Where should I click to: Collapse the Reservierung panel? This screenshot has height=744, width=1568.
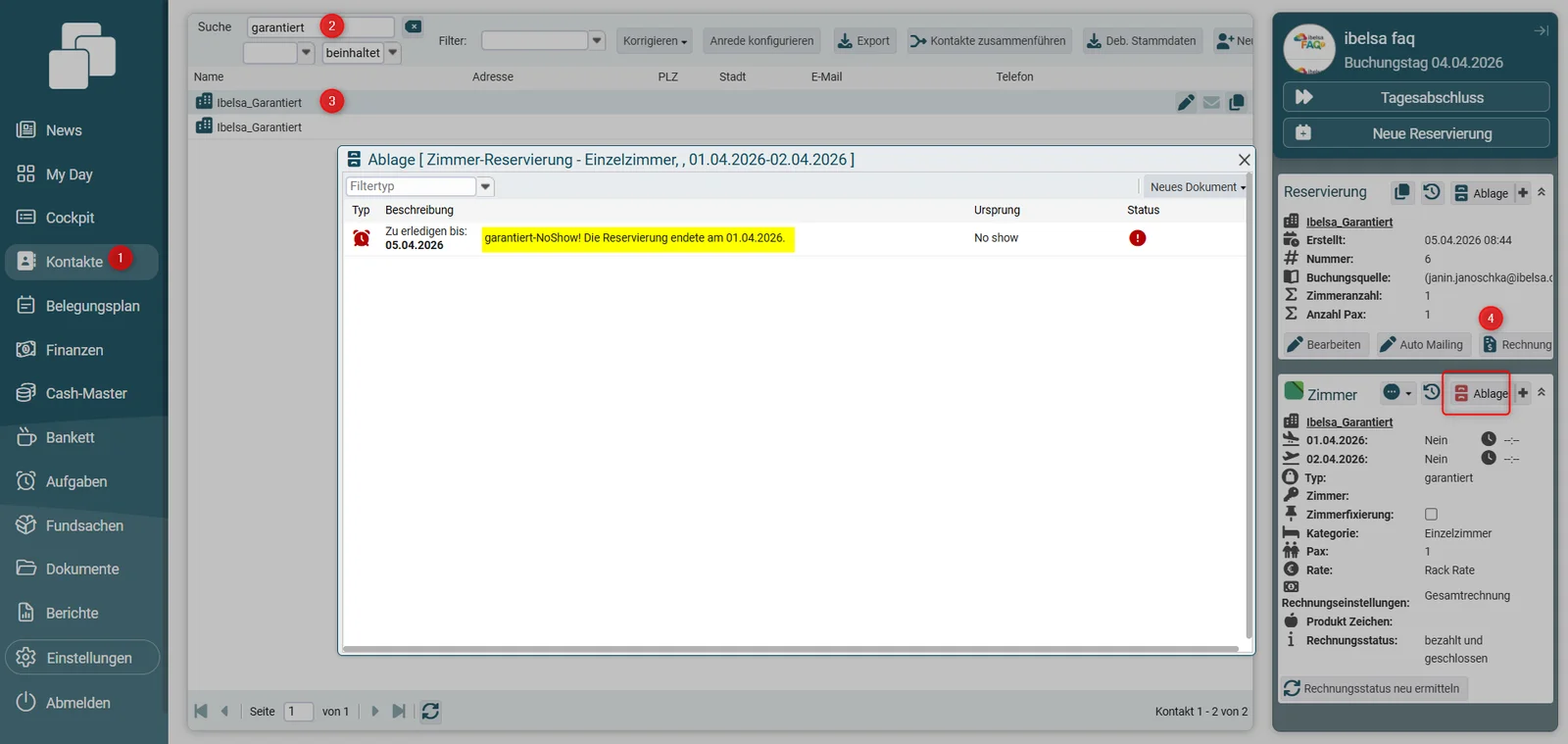(x=1542, y=192)
